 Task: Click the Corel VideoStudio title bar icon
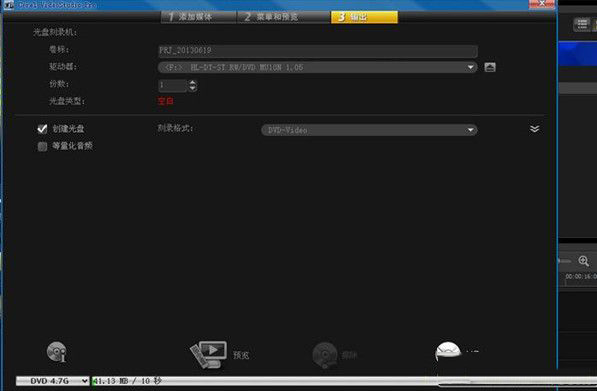[x=8, y=5]
